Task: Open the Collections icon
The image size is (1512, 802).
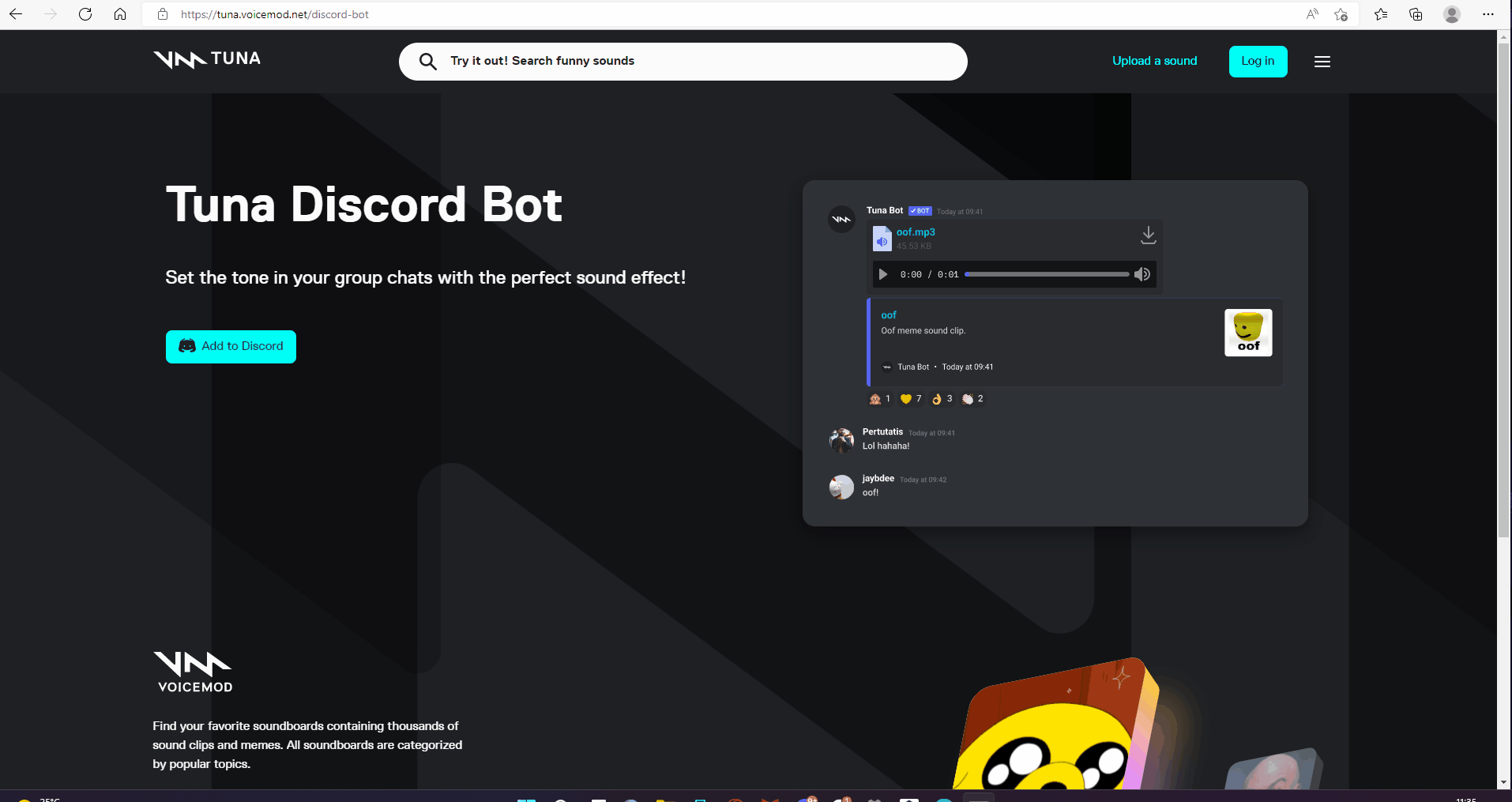Action: coord(1416,14)
